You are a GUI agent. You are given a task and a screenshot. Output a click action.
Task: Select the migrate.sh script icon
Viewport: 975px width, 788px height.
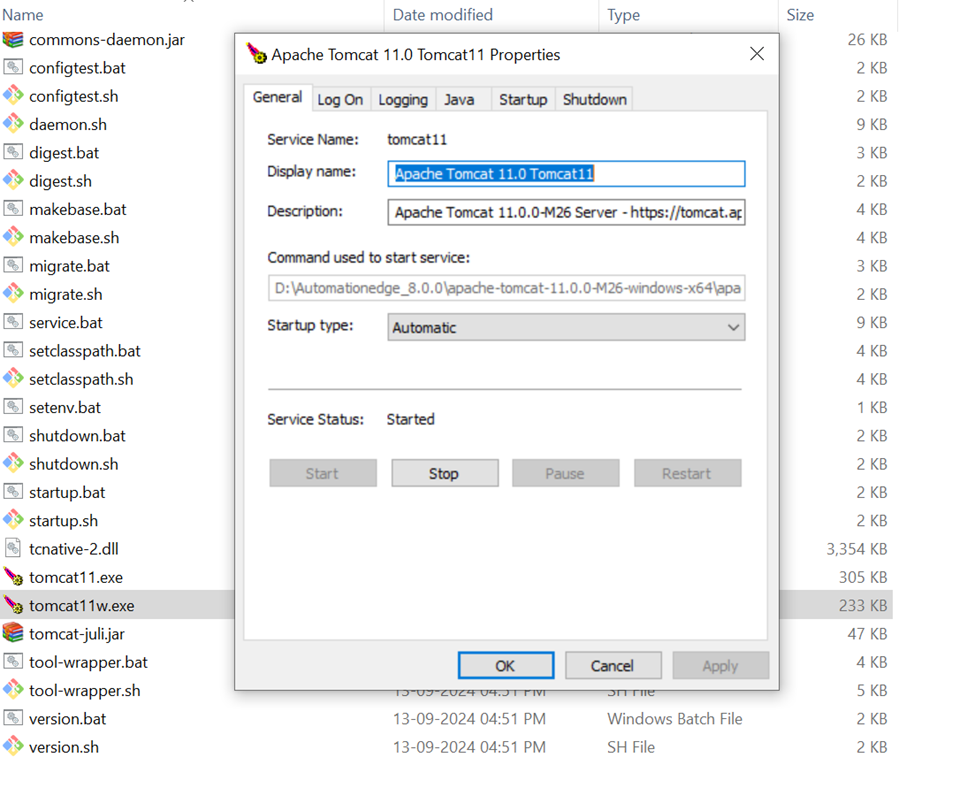tap(15, 293)
